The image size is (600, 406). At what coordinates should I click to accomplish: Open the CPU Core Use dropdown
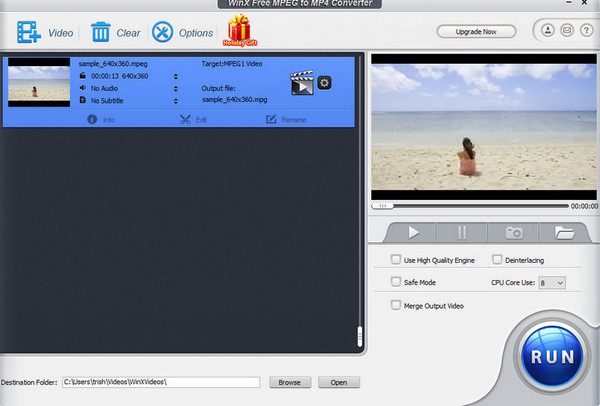tap(552, 283)
